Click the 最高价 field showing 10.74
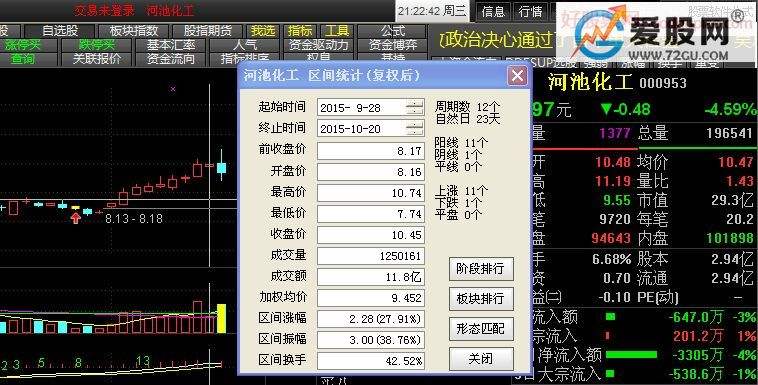The width and height of the screenshot is (758, 385). (x=371, y=192)
